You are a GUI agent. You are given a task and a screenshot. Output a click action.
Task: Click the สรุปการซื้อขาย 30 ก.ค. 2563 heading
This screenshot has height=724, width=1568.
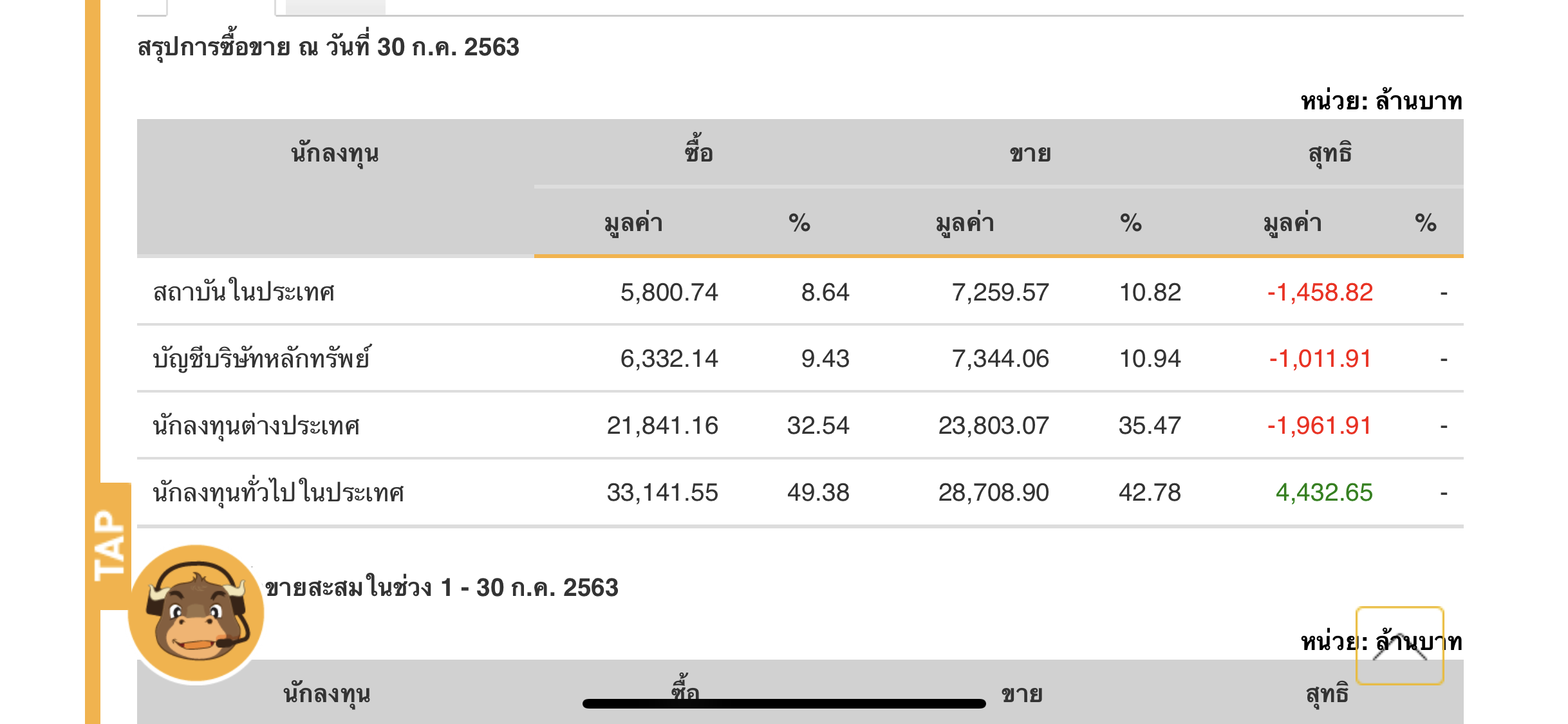pos(328,48)
